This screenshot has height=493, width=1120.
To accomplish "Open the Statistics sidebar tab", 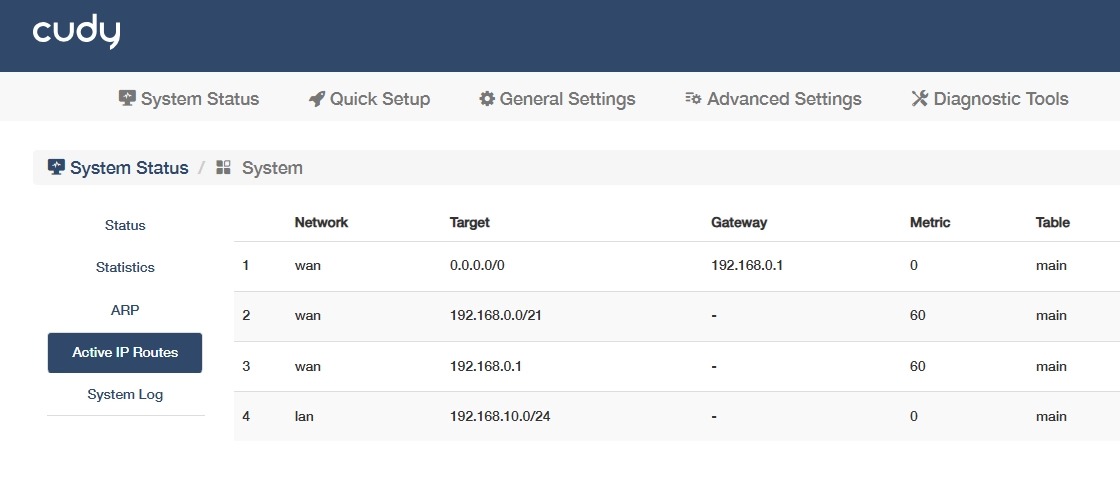I will point(125,267).
